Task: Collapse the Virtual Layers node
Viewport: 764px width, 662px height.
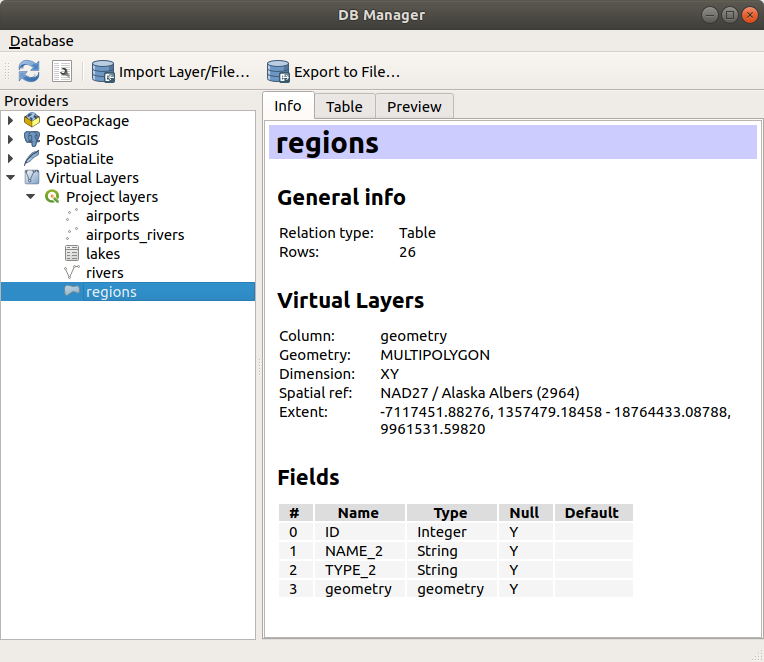Action: click(x=11, y=178)
